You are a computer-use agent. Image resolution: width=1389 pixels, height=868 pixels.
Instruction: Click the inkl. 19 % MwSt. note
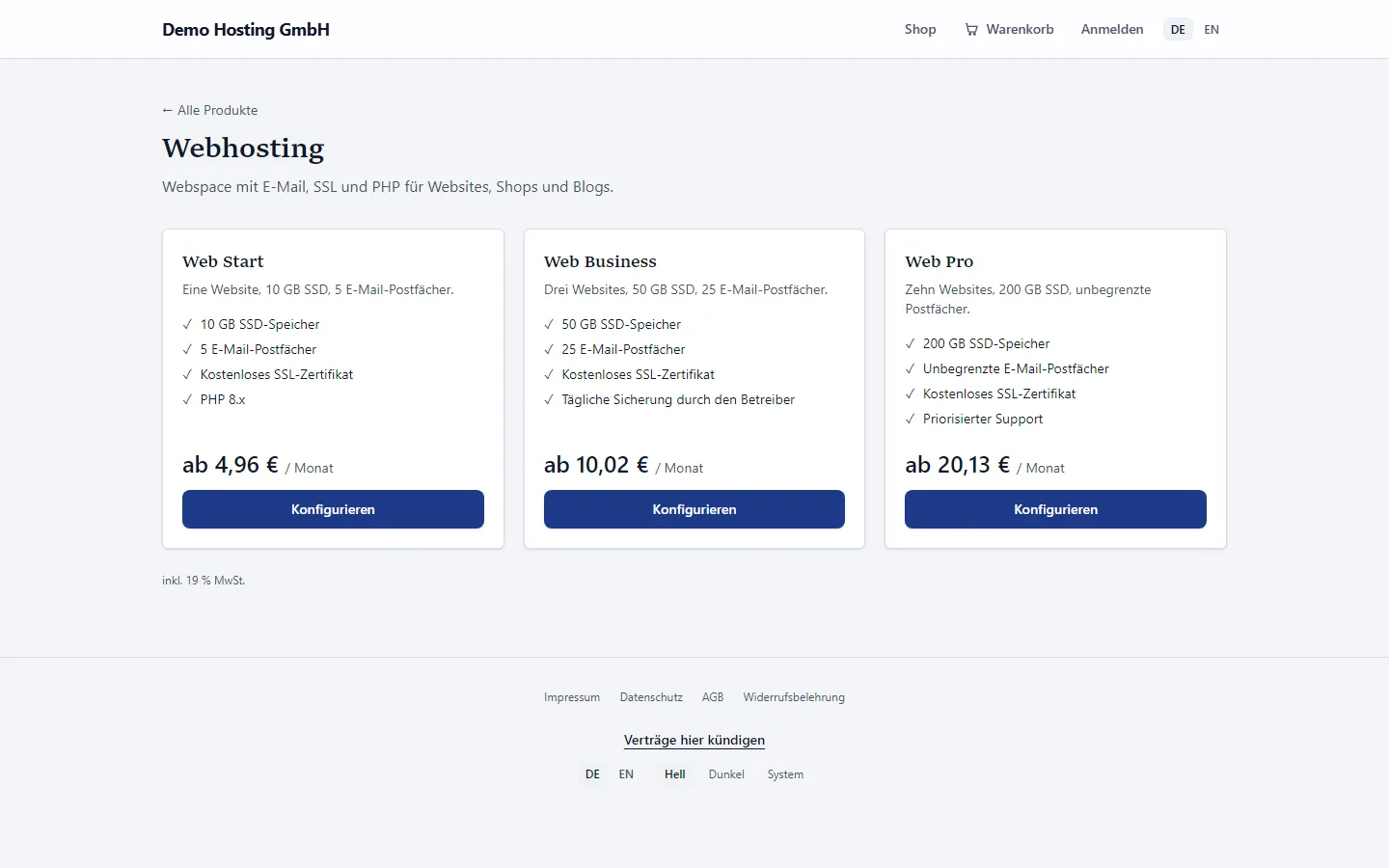click(x=204, y=581)
